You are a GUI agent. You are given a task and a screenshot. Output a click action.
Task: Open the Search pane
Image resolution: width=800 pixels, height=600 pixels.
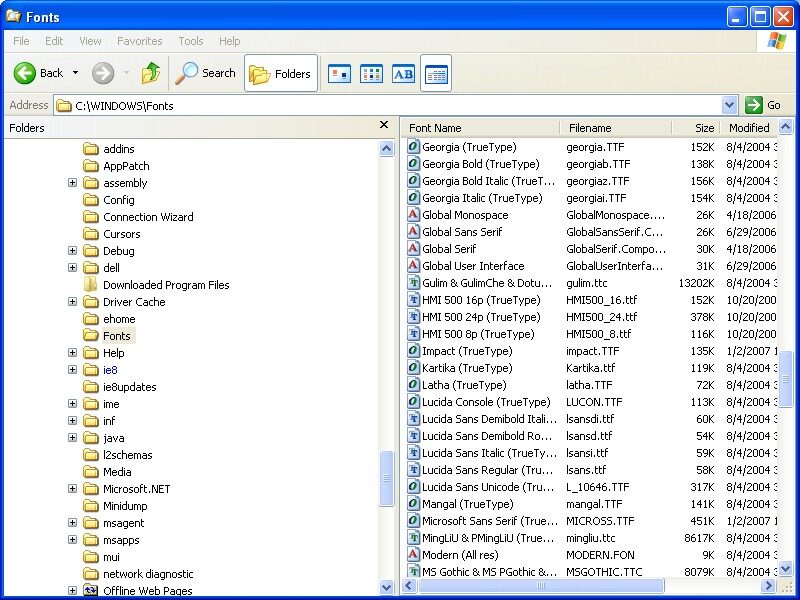tap(206, 73)
